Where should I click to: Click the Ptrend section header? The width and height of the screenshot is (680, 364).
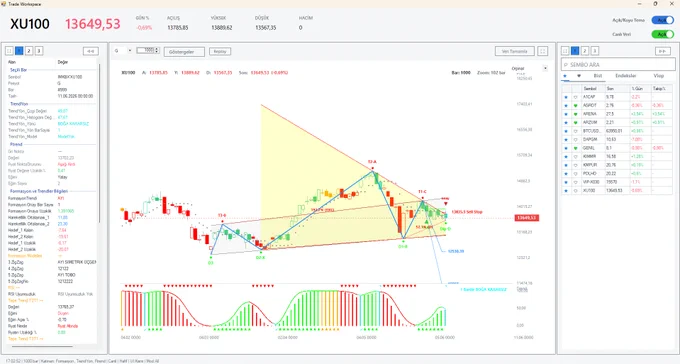pyautogui.click(x=16, y=144)
